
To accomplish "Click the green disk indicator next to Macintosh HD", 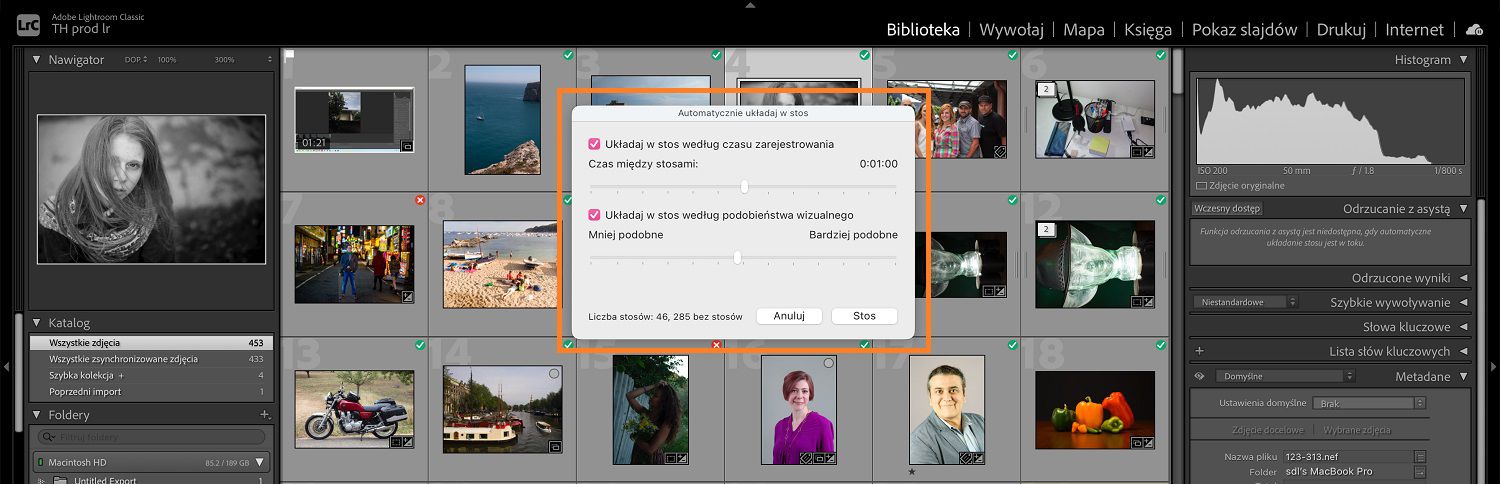I will [x=39, y=462].
